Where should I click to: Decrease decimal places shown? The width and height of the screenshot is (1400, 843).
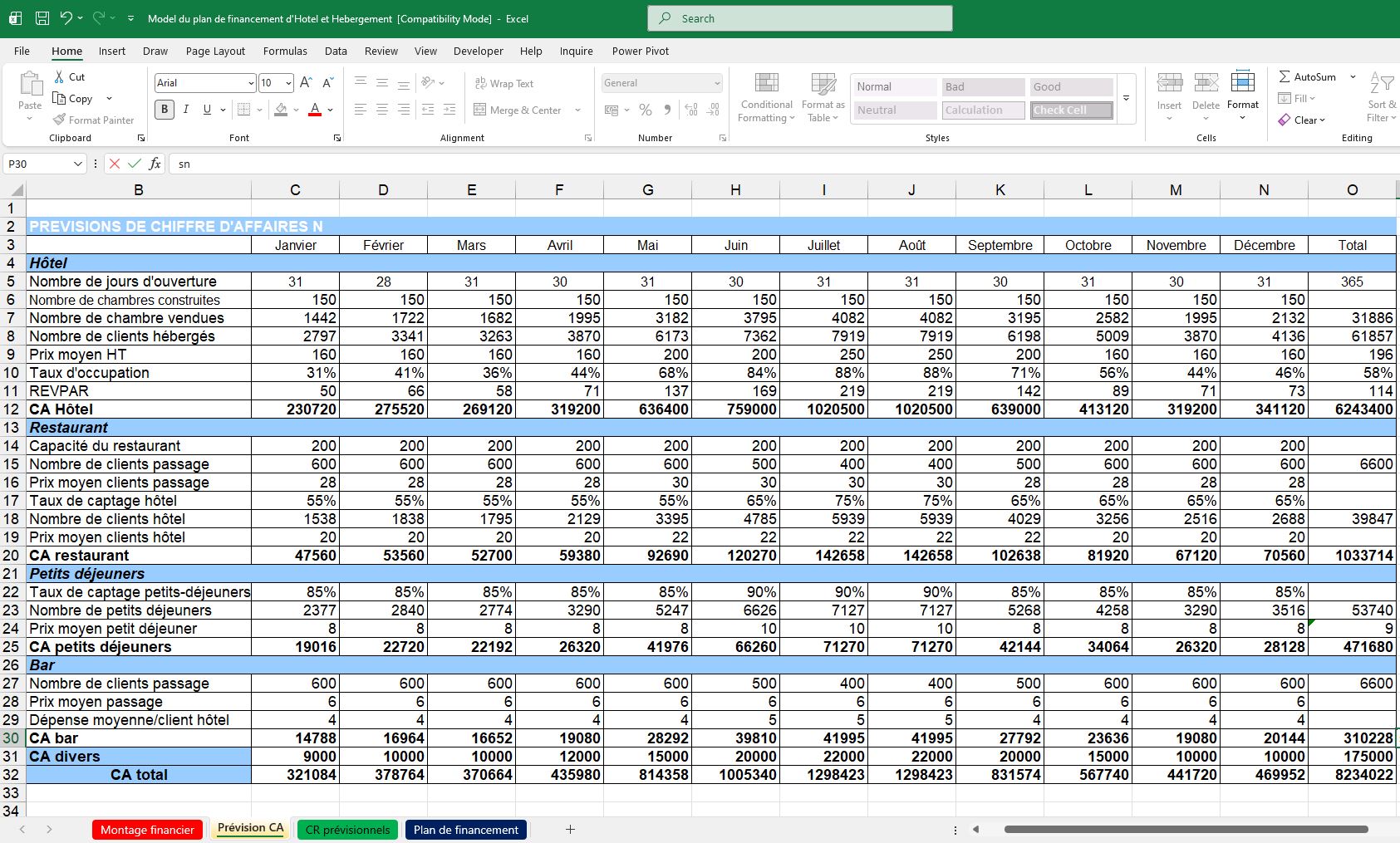[x=713, y=110]
